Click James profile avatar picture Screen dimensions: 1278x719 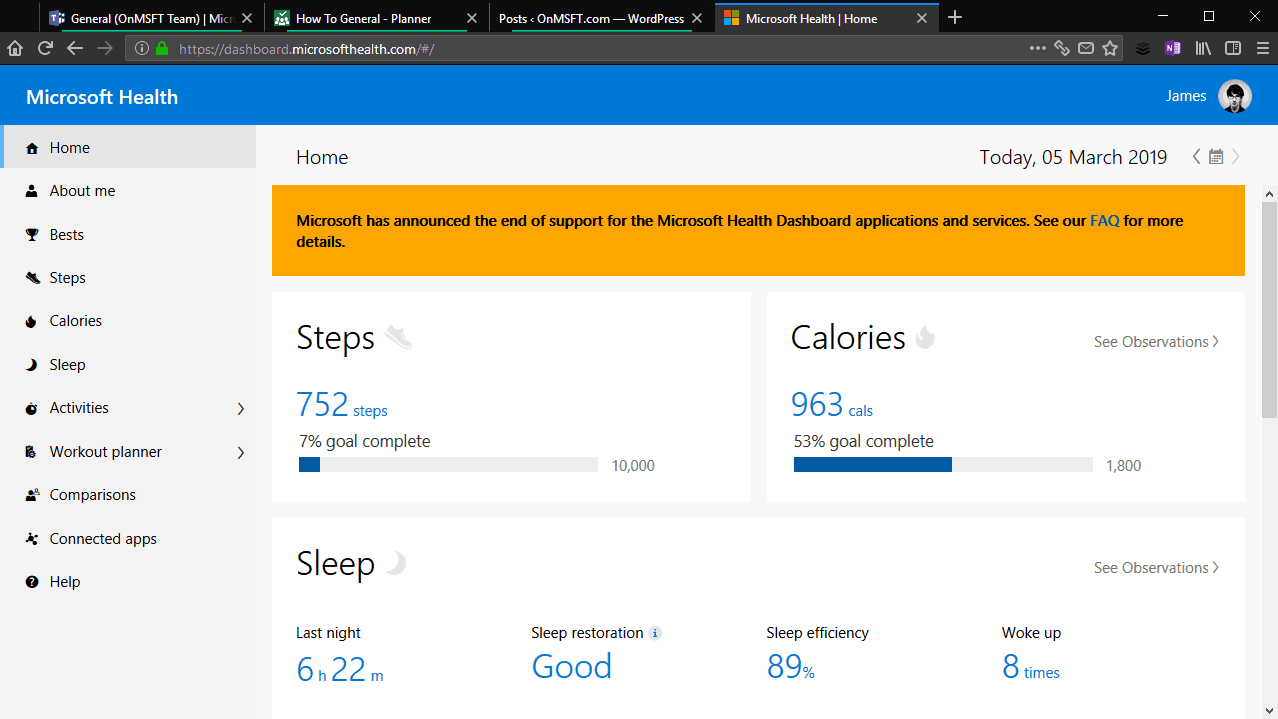point(1235,97)
